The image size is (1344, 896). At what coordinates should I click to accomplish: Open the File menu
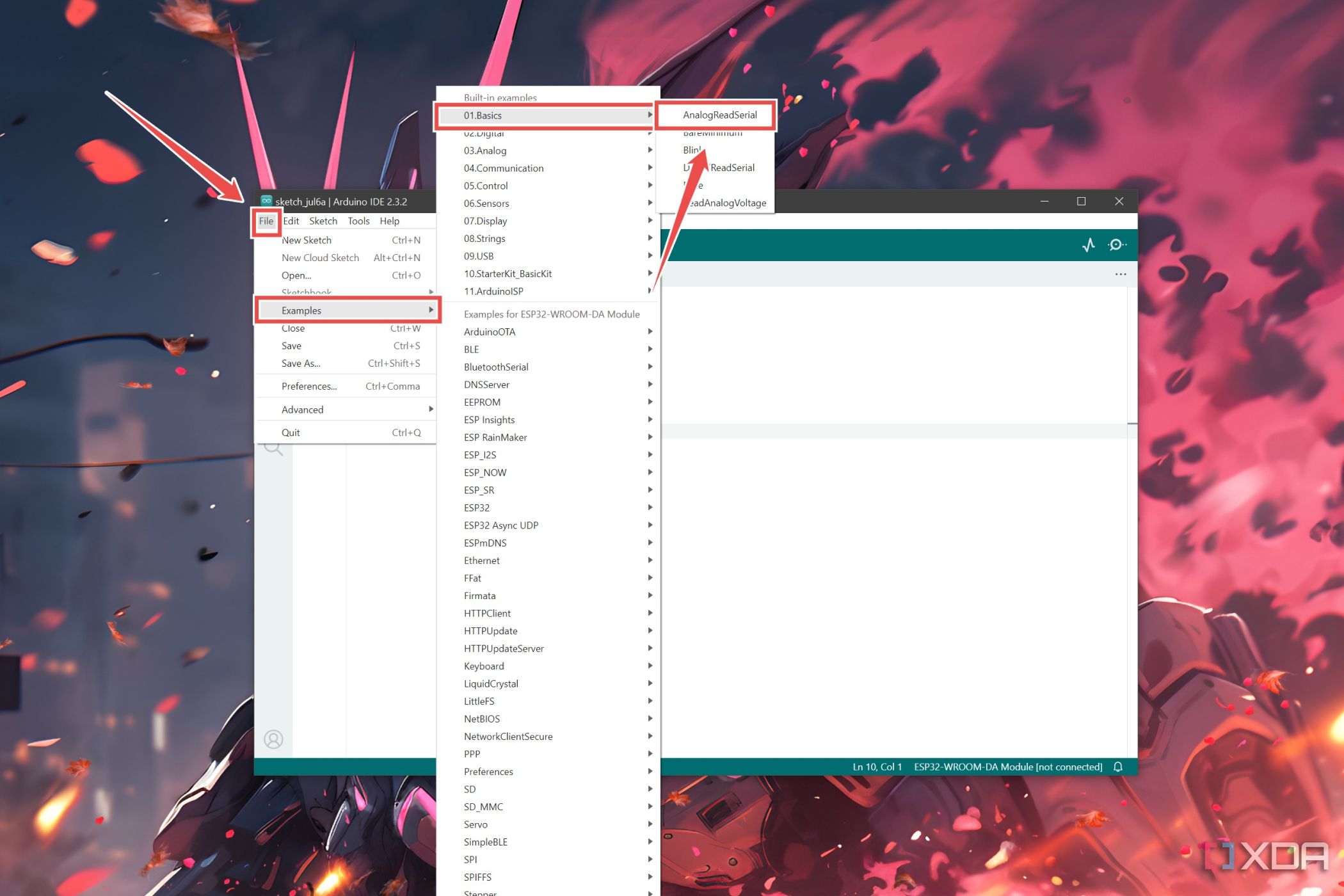(x=266, y=220)
